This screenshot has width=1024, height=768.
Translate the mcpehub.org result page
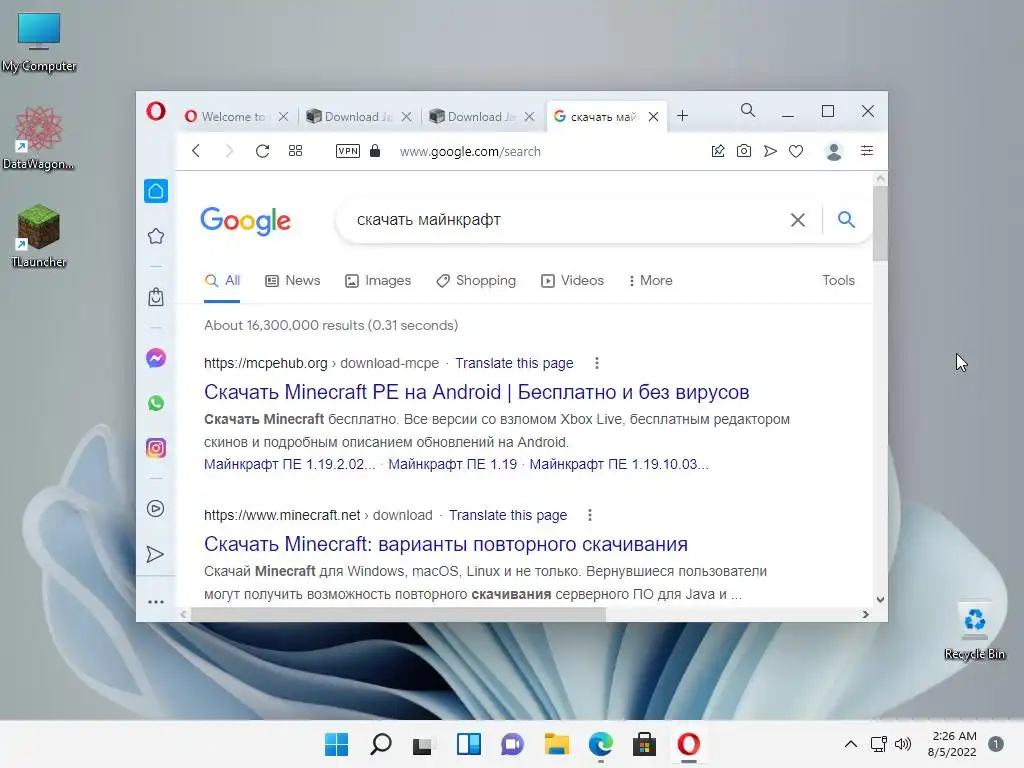pyautogui.click(x=514, y=363)
